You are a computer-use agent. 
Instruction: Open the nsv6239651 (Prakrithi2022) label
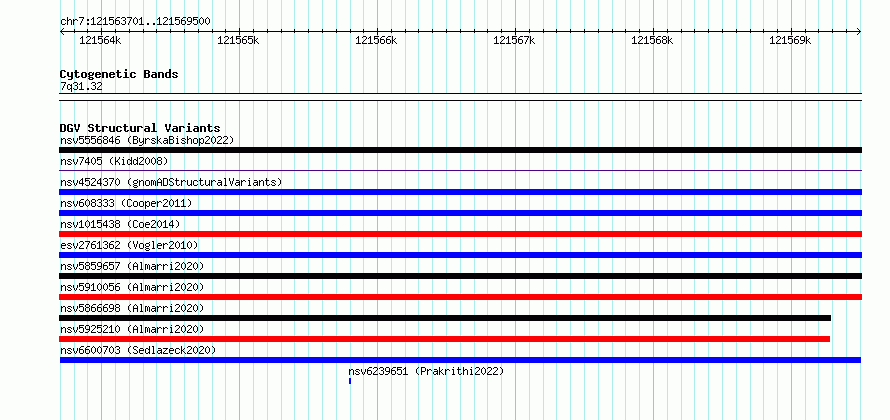(426, 371)
